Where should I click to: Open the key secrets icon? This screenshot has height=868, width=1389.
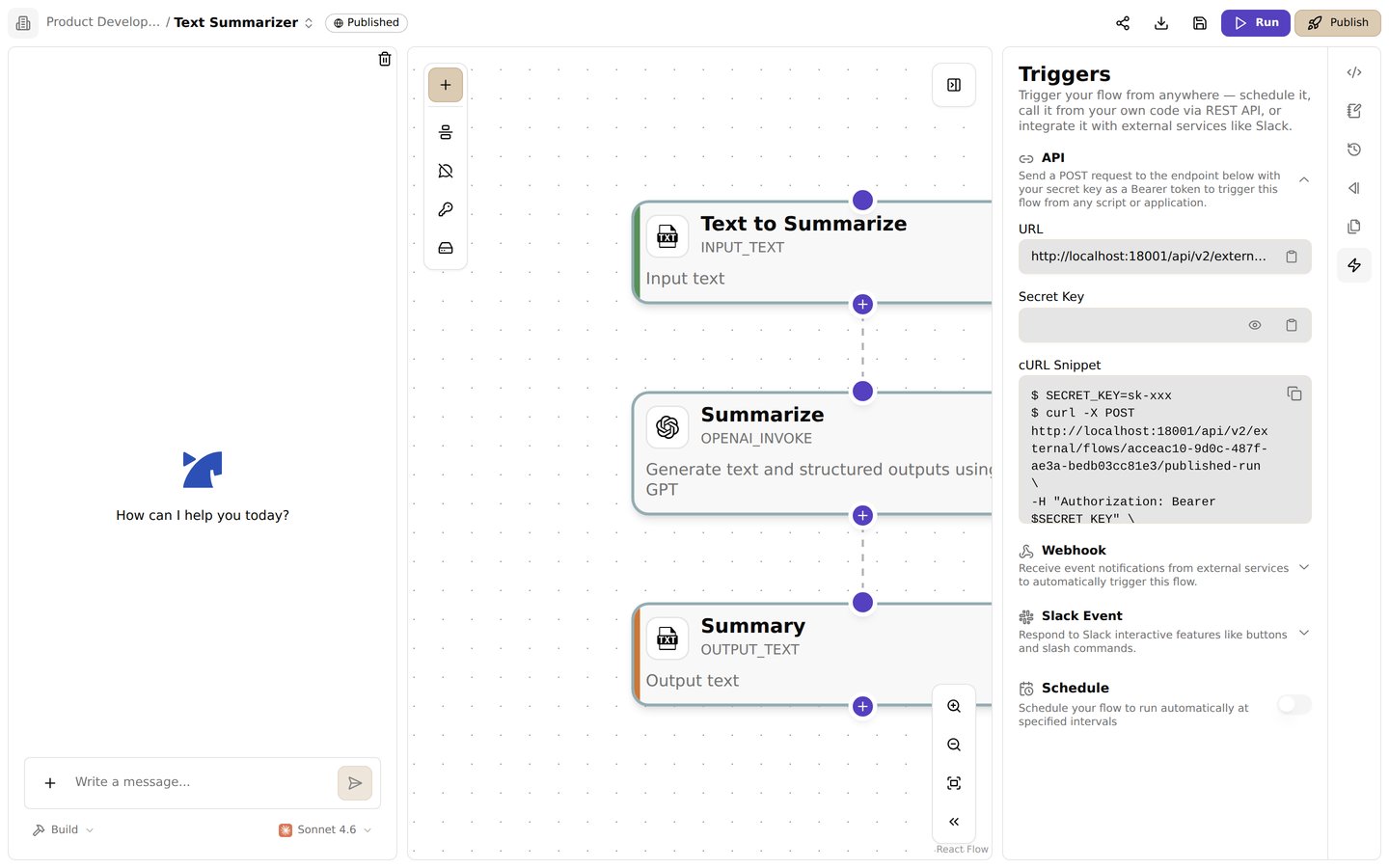tap(446, 209)
